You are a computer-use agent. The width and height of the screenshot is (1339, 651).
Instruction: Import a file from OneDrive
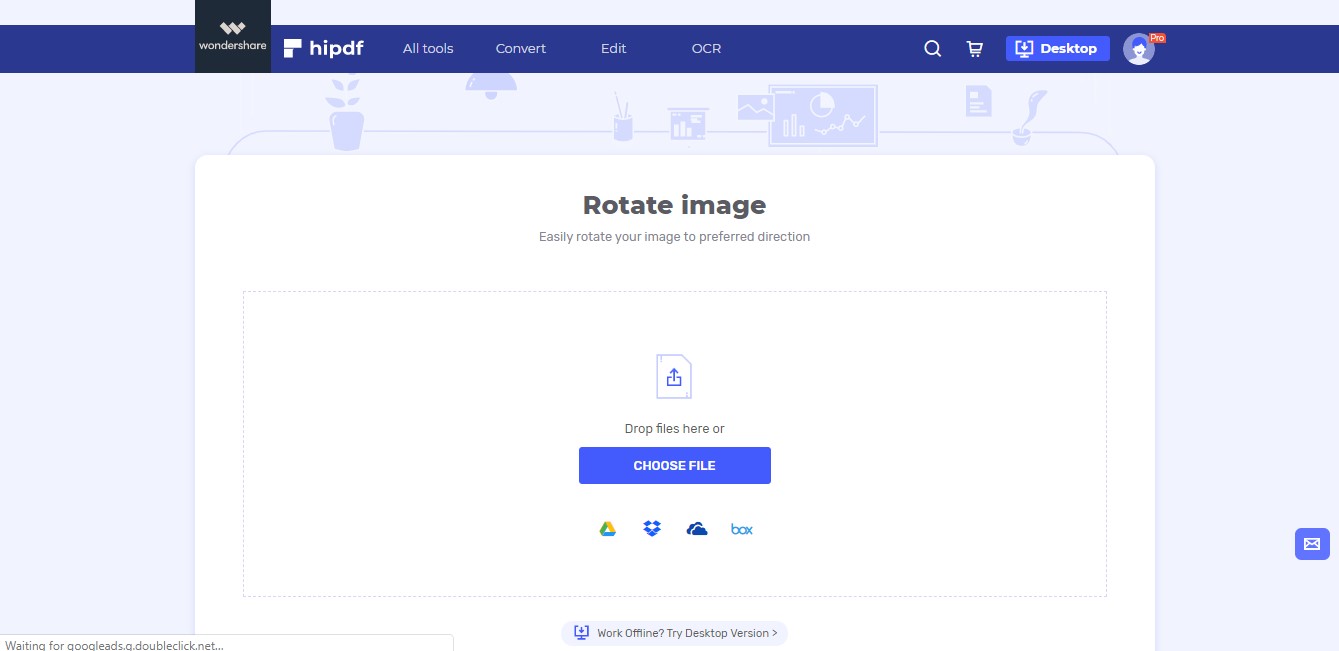[697, 529]
